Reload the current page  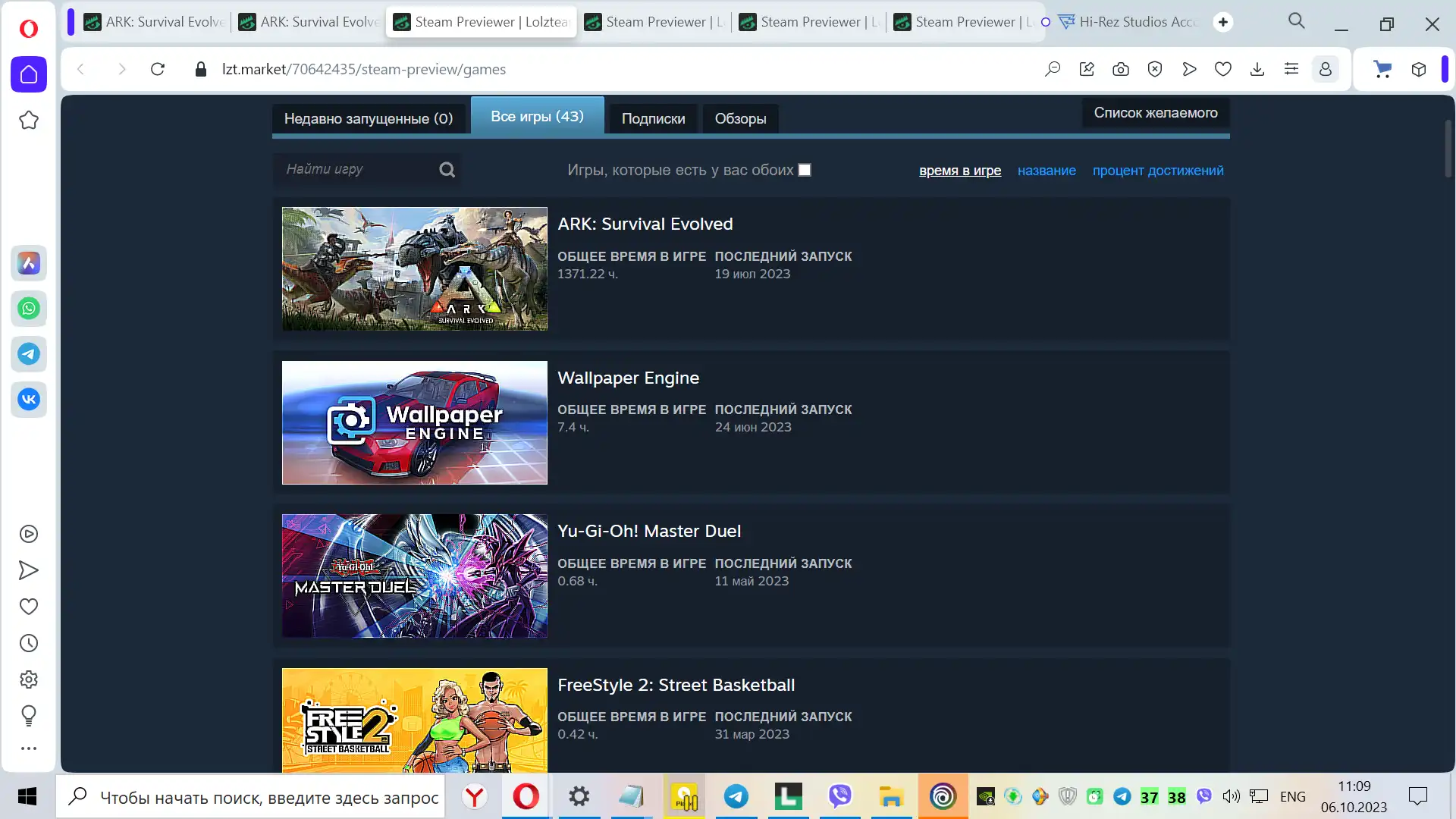point(158,69)
